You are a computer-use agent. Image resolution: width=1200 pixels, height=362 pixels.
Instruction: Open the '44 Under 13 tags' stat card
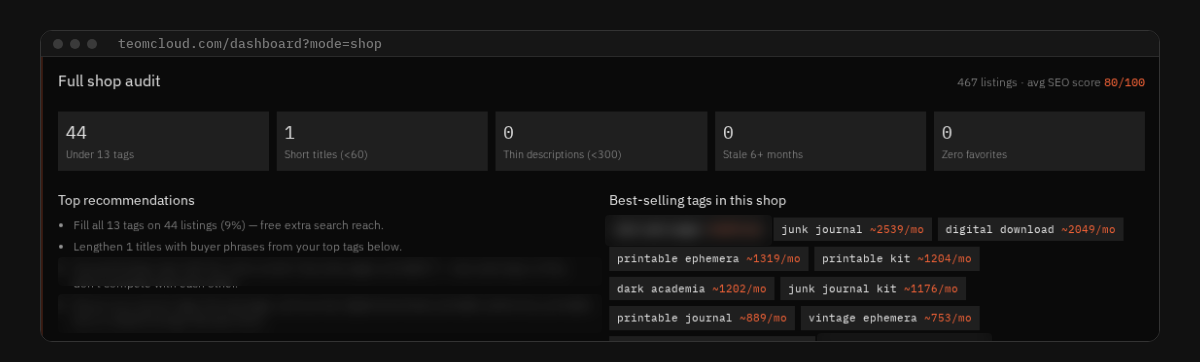pyautogui.click(x=163, y=141)
